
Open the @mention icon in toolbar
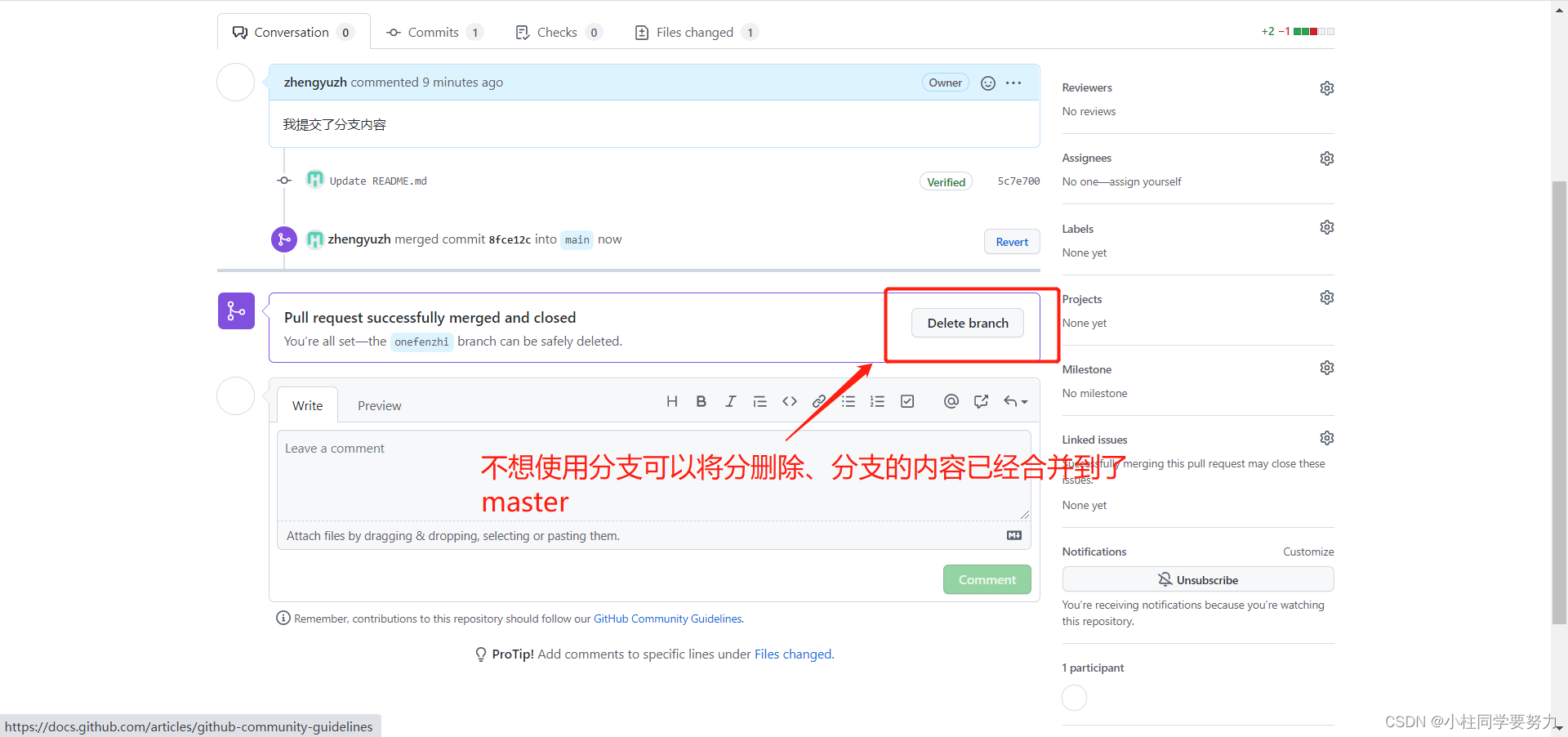coord(951,401)
